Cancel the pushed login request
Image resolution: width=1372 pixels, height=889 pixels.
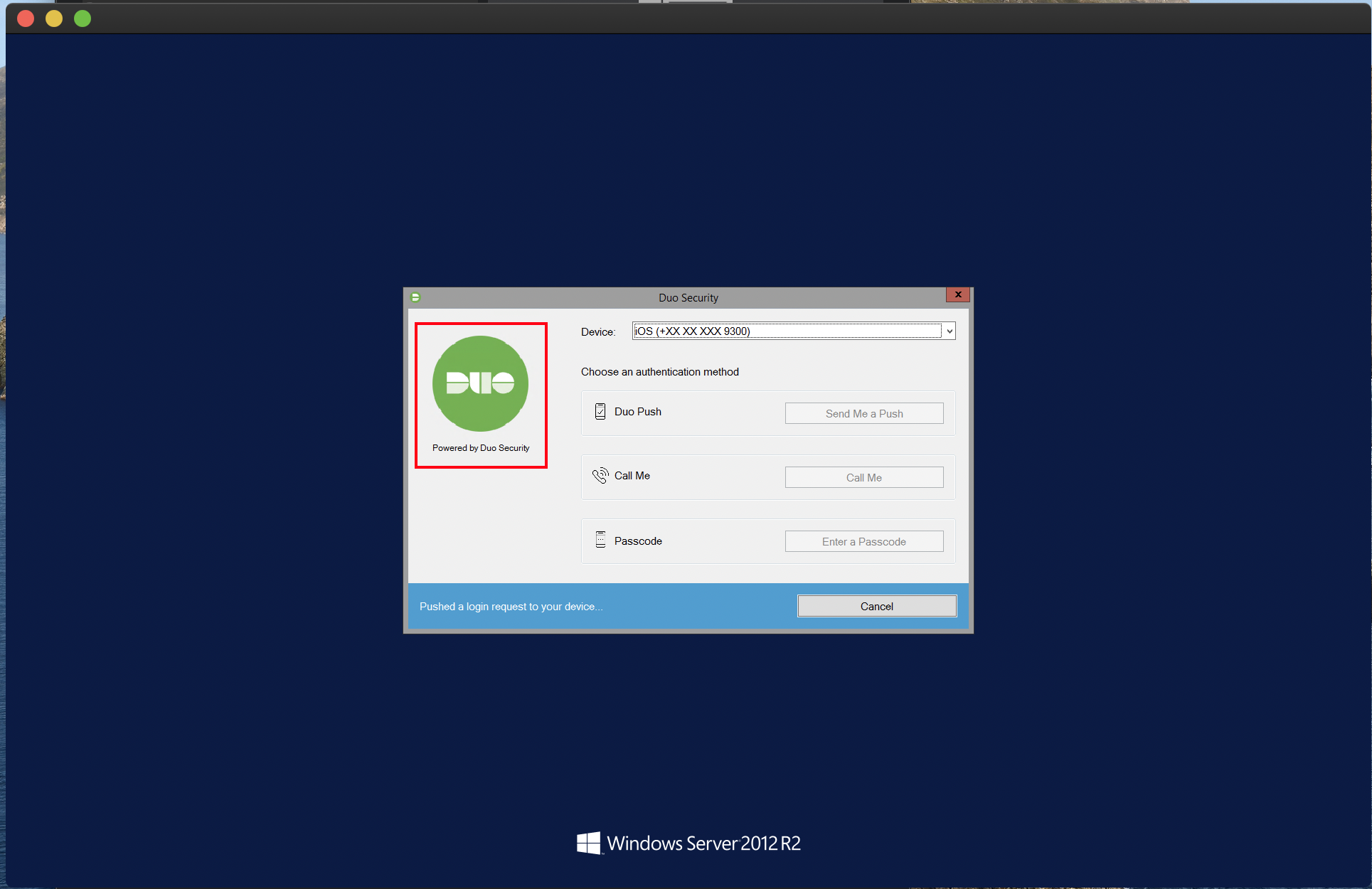[877, 606]
